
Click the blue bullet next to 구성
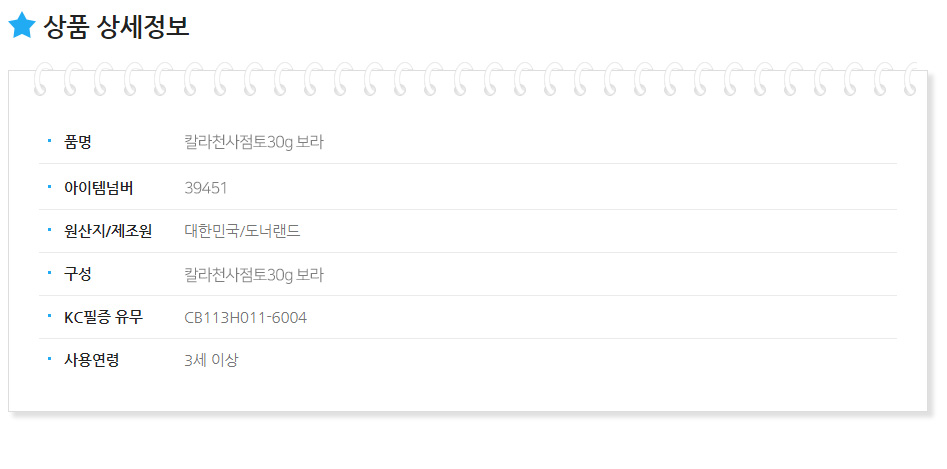pos(49,273)
